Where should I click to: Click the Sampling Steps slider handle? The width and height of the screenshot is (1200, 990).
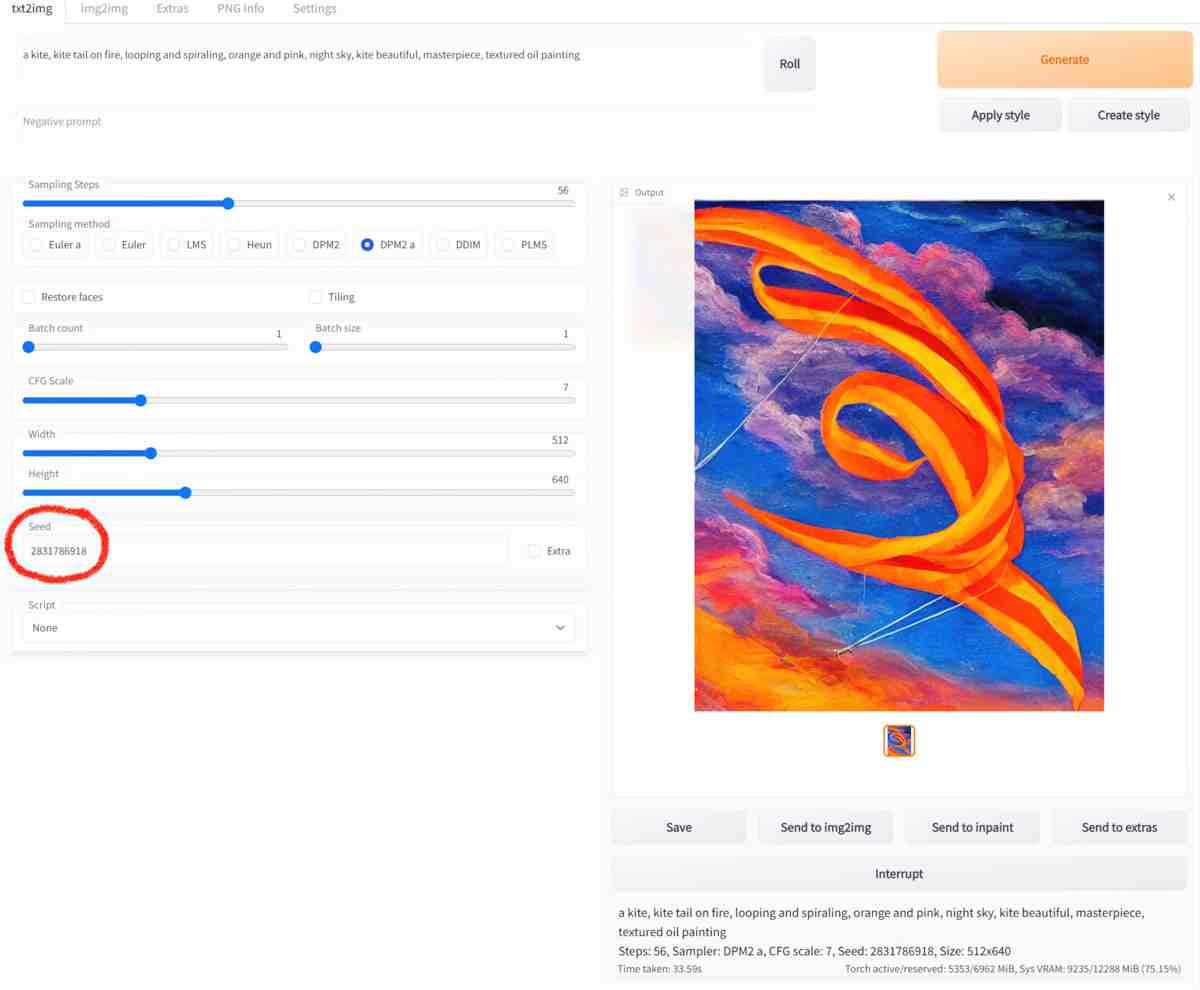pyautogui.click(x=228, y=203)
